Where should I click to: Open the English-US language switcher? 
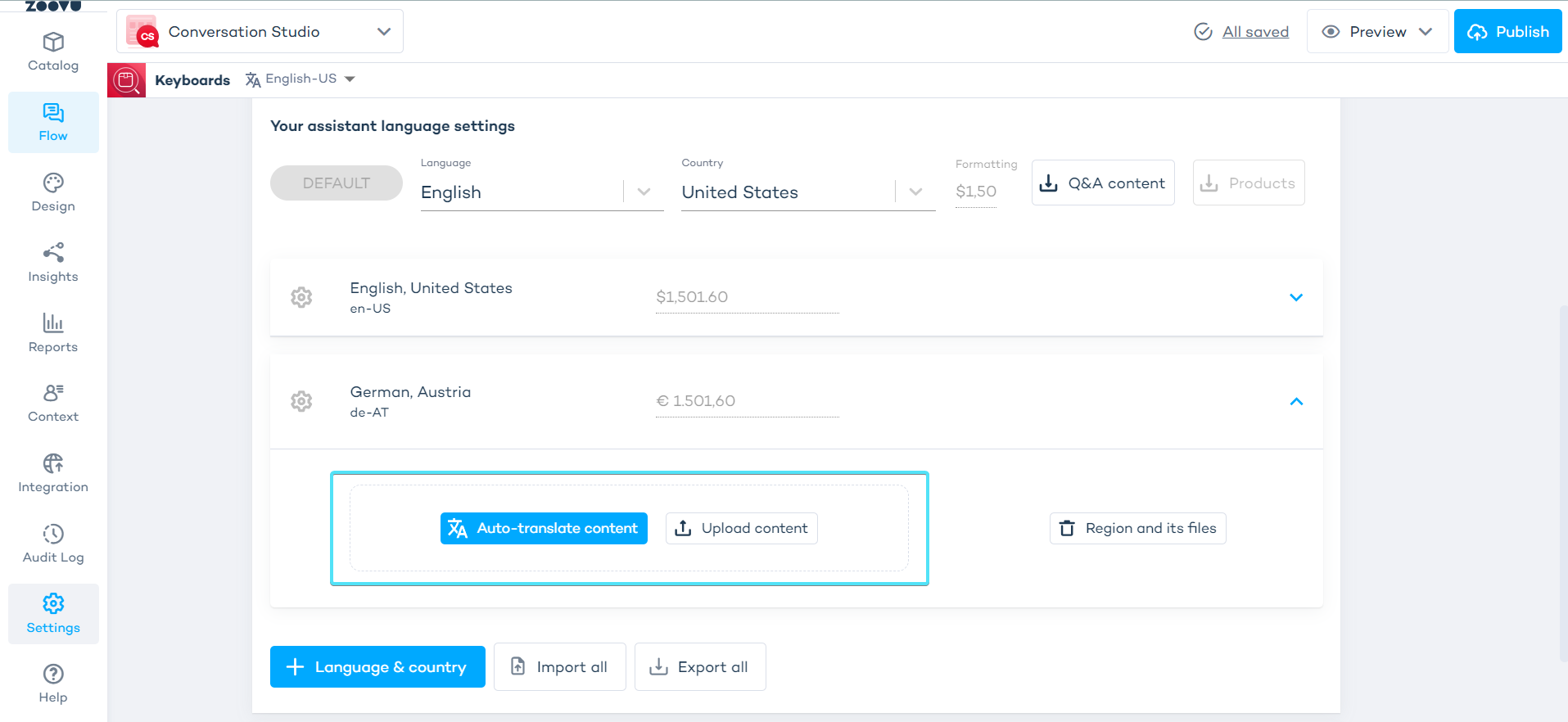pos(300,79)
